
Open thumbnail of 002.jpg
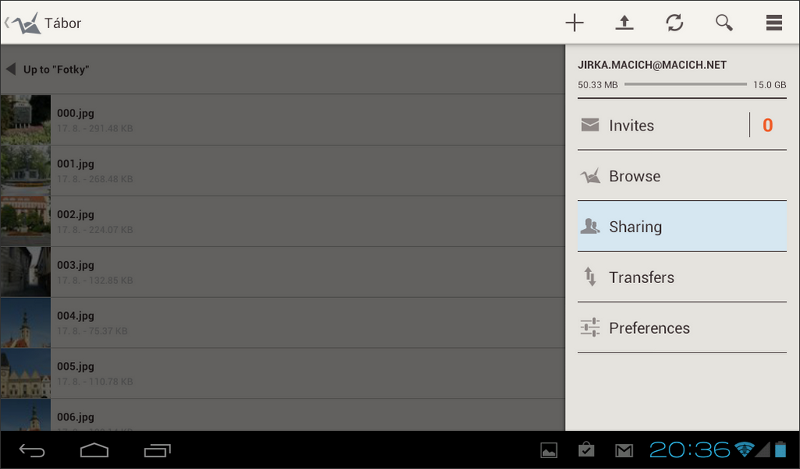(26, 221)
